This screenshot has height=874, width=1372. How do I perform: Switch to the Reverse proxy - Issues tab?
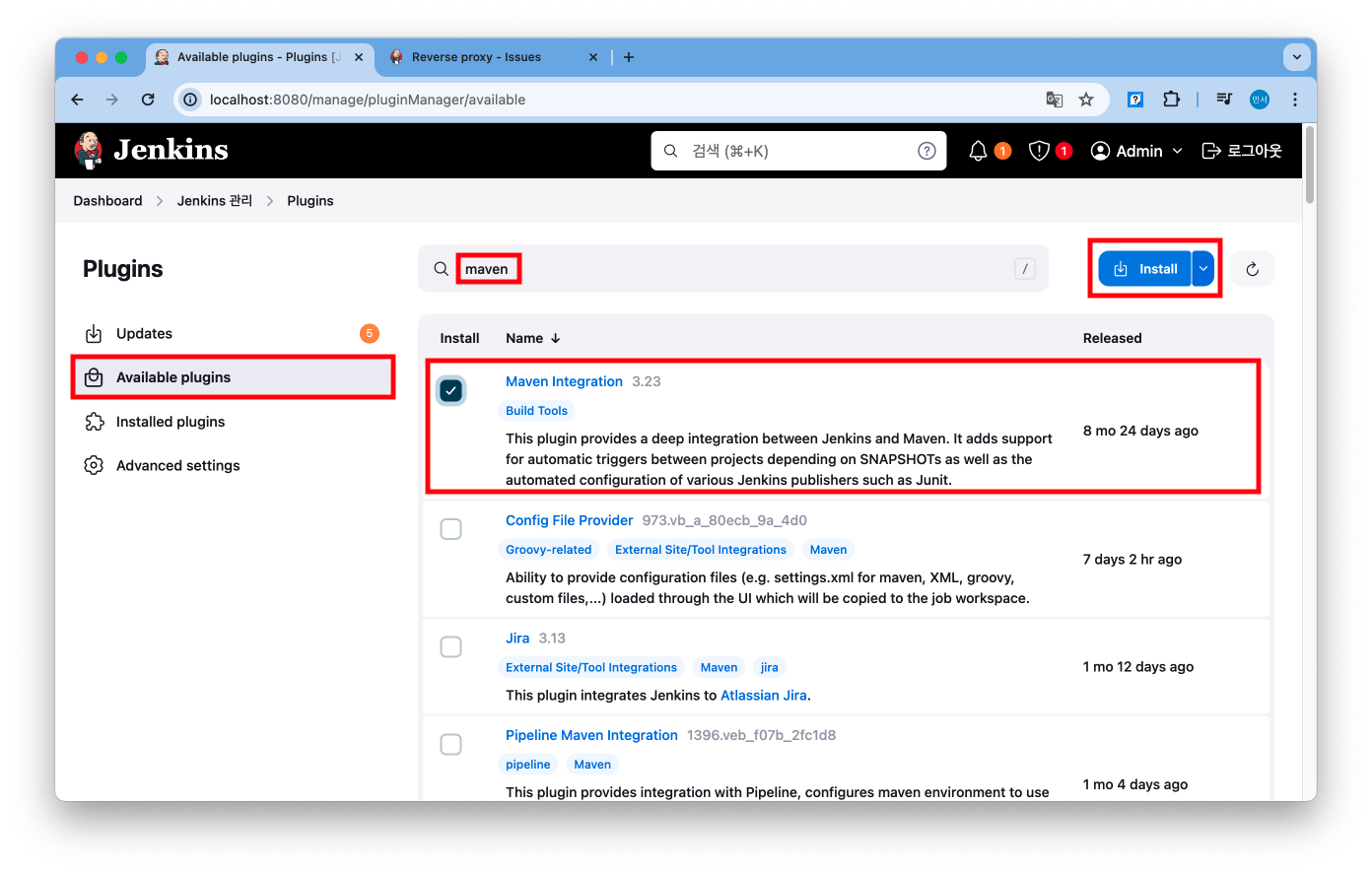coord(495,57)
